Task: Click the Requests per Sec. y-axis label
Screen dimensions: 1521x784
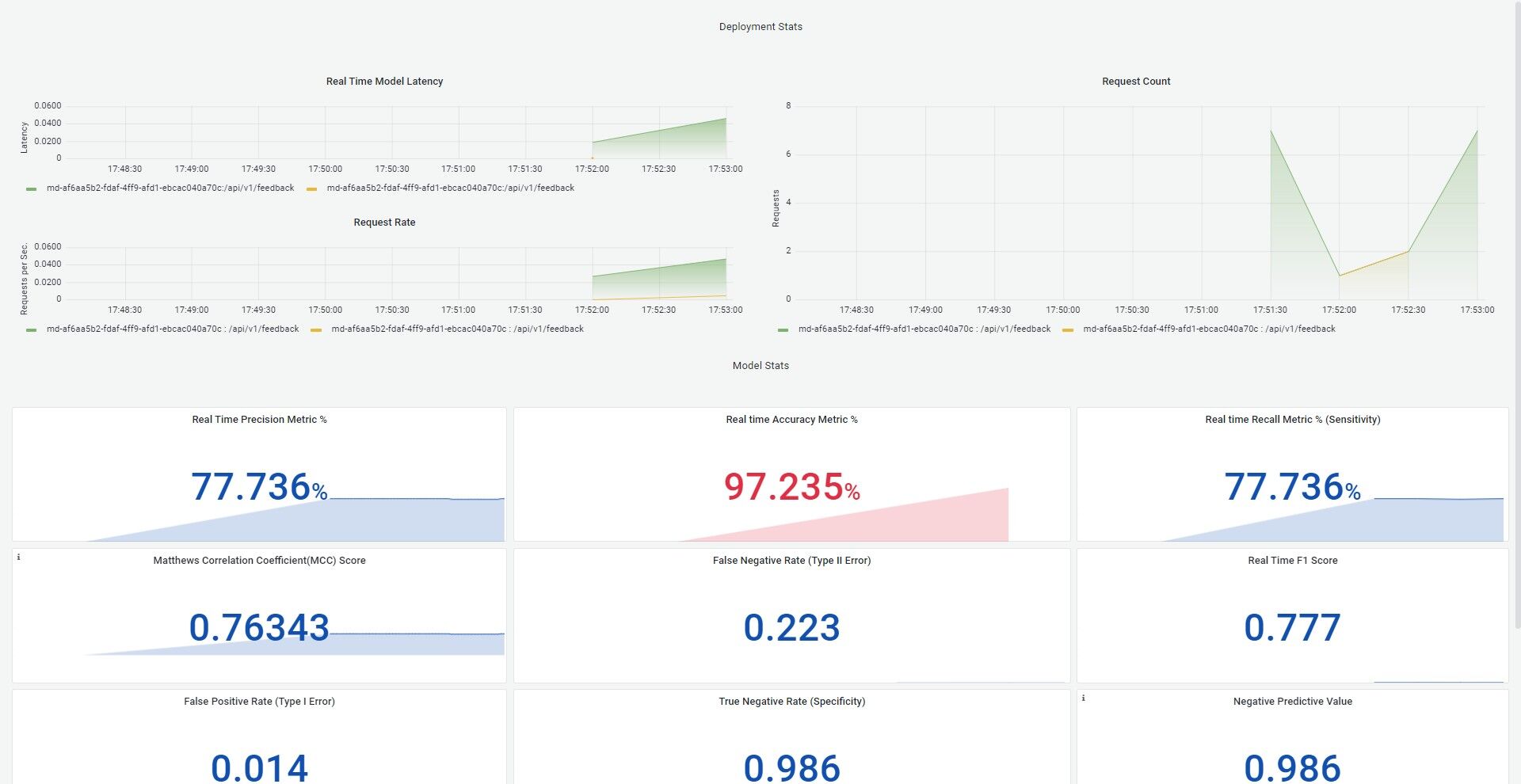Action: pyautogui.click(x=24, y=279)
